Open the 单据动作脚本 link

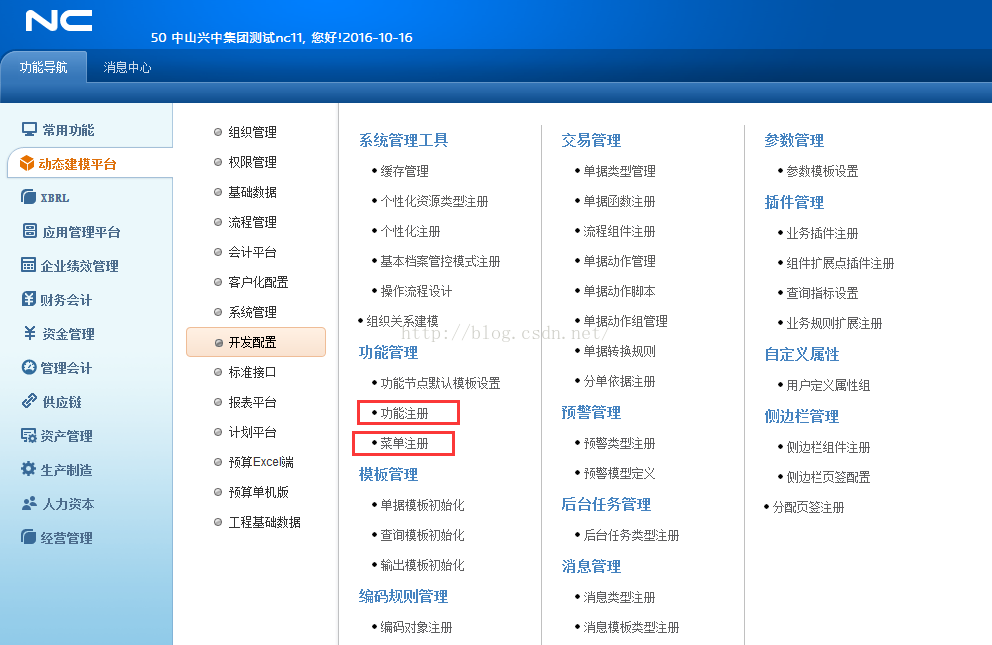click(x=619, y=292)
